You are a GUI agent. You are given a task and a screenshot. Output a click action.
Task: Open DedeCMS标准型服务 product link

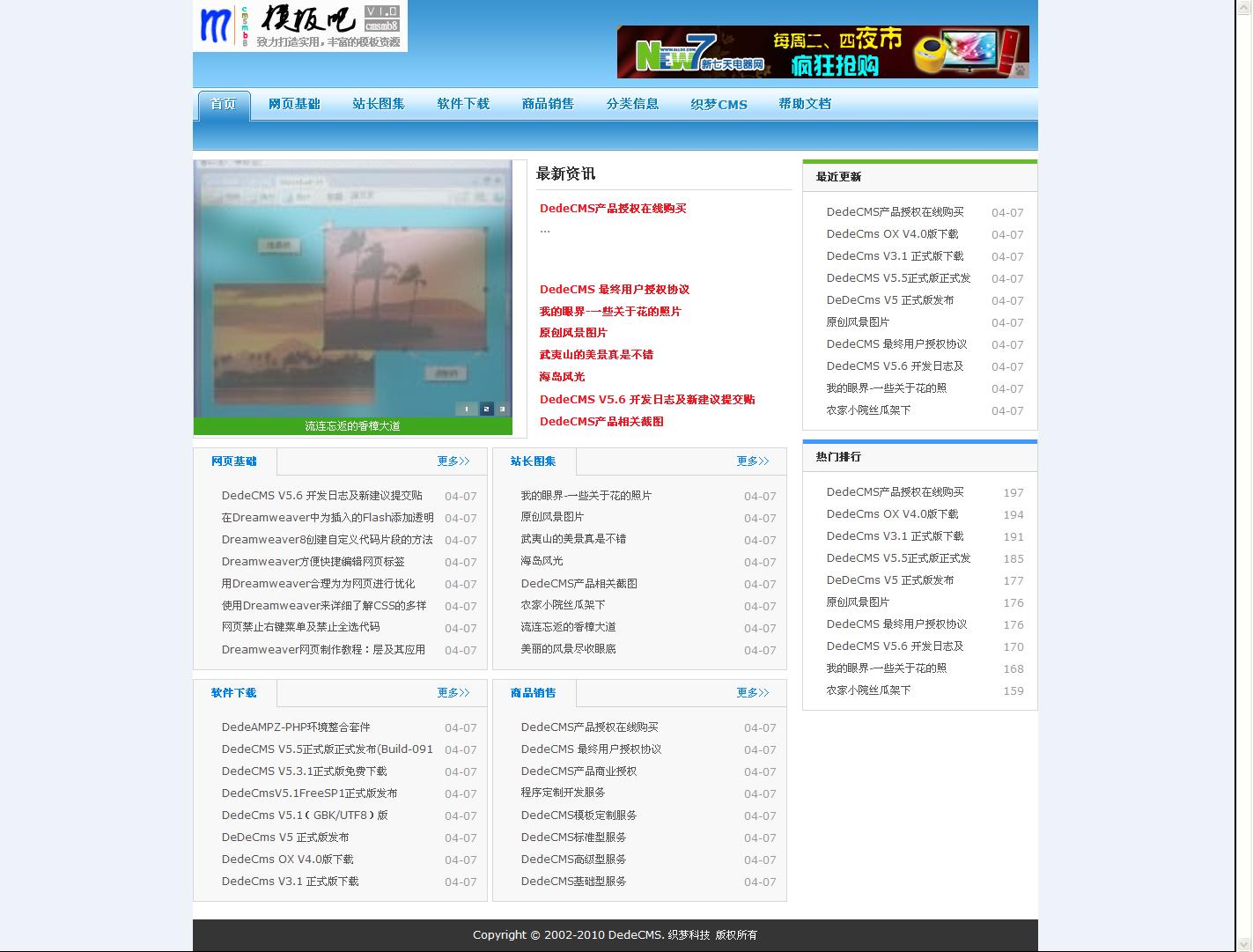tap(573, 838)
